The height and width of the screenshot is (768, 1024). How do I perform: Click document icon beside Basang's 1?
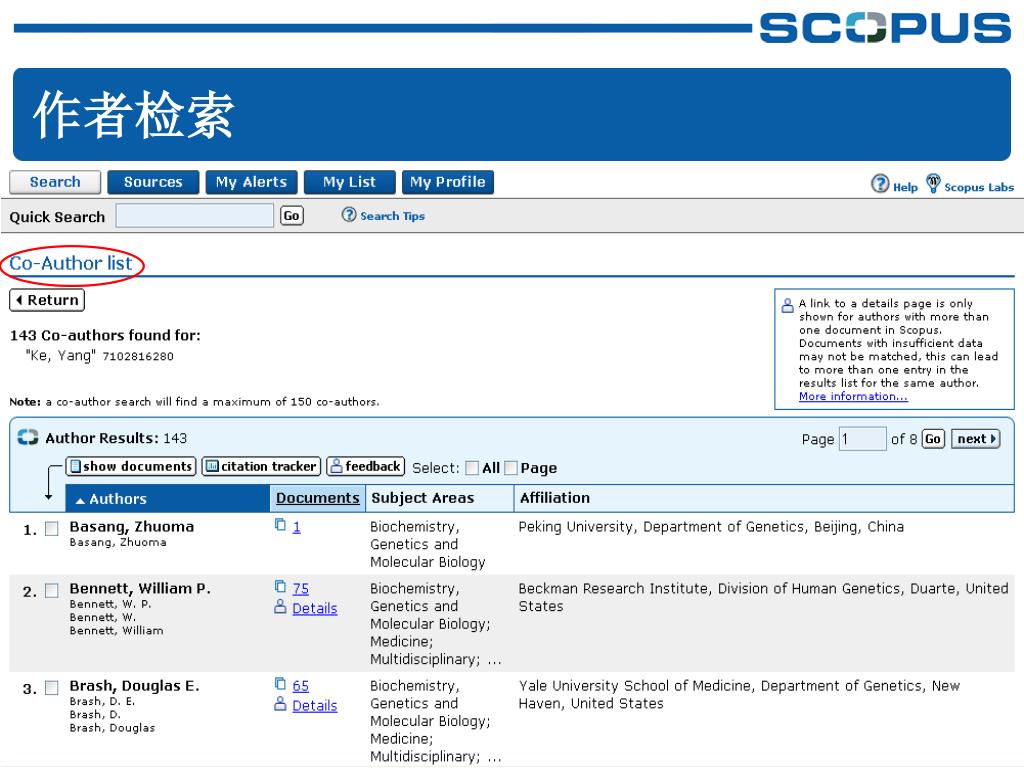coord(280,524)
